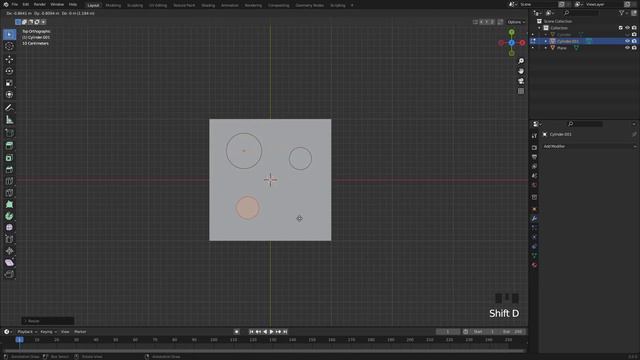The height and width of the screenshot is (360, 640).
Task: Collapse the Collection tree row
Action: [539, 28]
